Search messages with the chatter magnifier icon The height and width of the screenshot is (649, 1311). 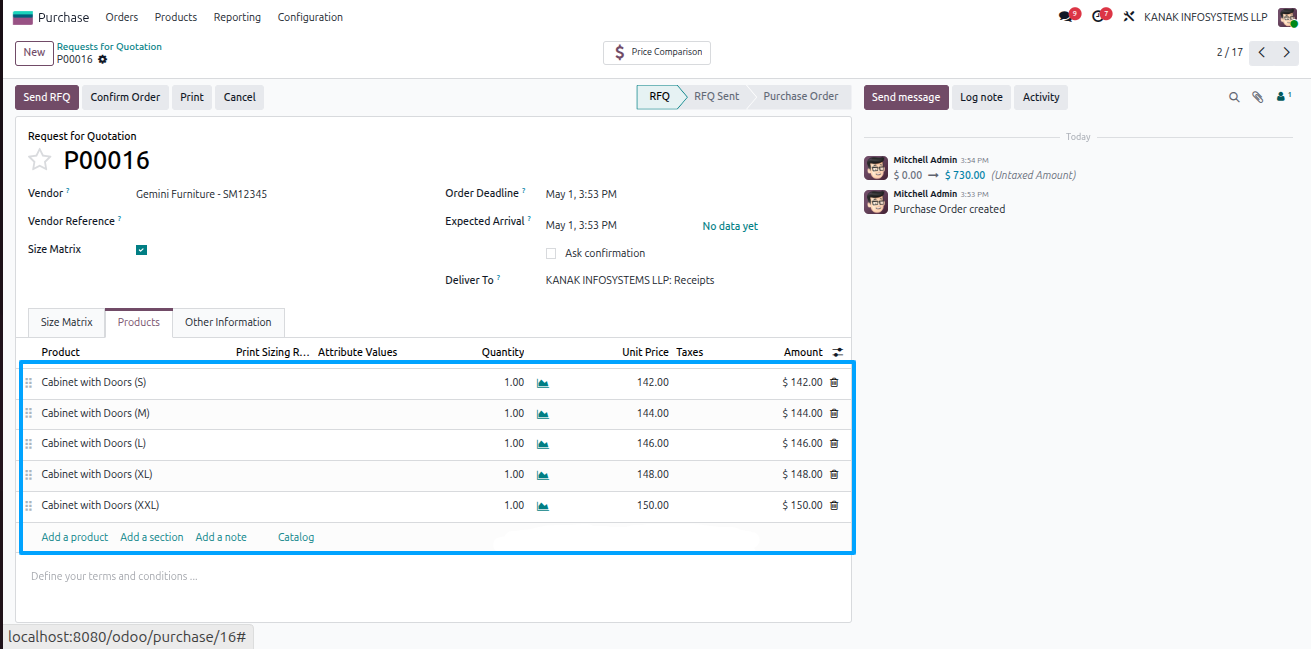1234,97
